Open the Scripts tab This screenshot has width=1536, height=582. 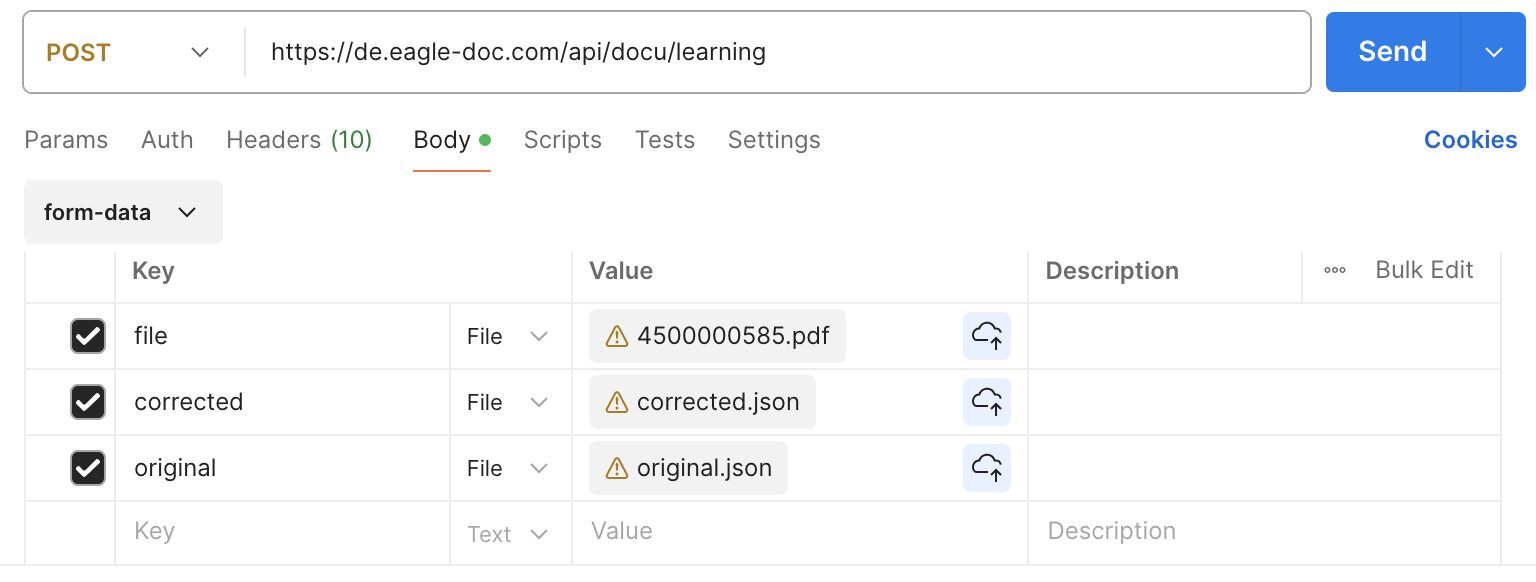tap(562, 140)
